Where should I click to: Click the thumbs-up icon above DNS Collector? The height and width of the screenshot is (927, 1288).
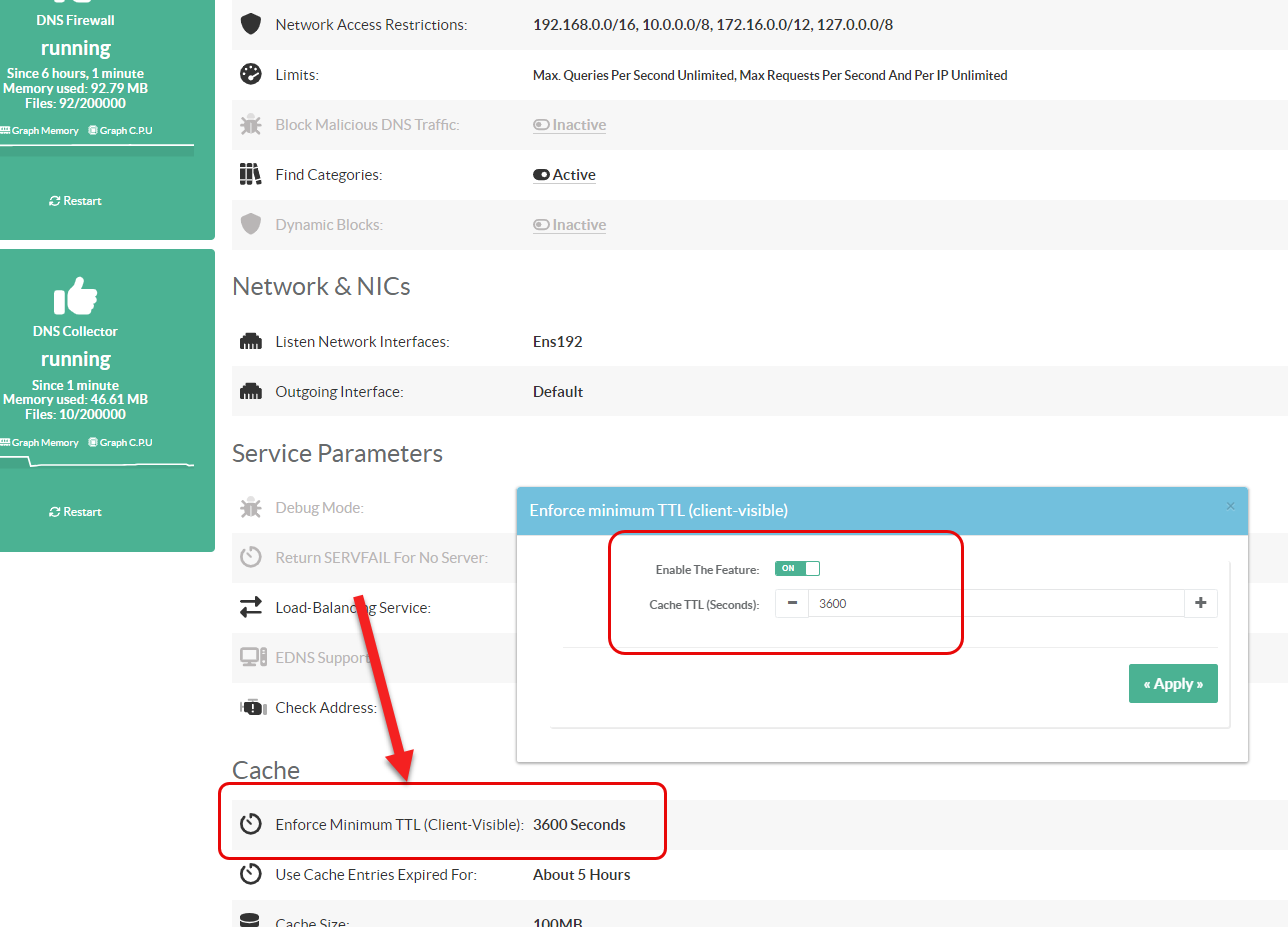[x=76, y=297]
